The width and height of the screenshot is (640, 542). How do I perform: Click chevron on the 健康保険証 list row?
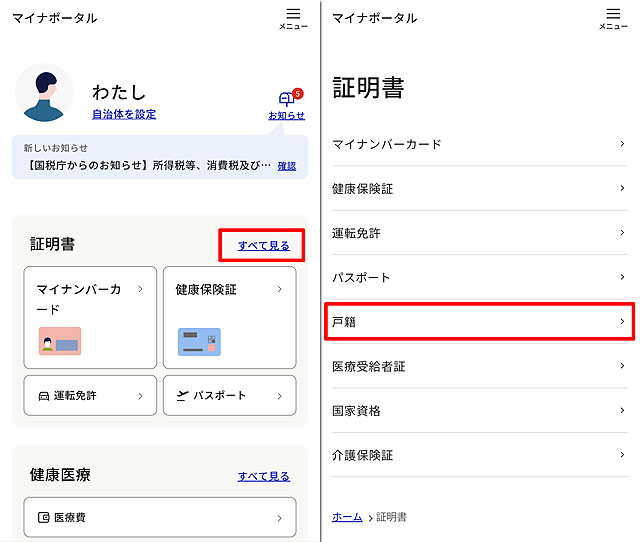622,188
